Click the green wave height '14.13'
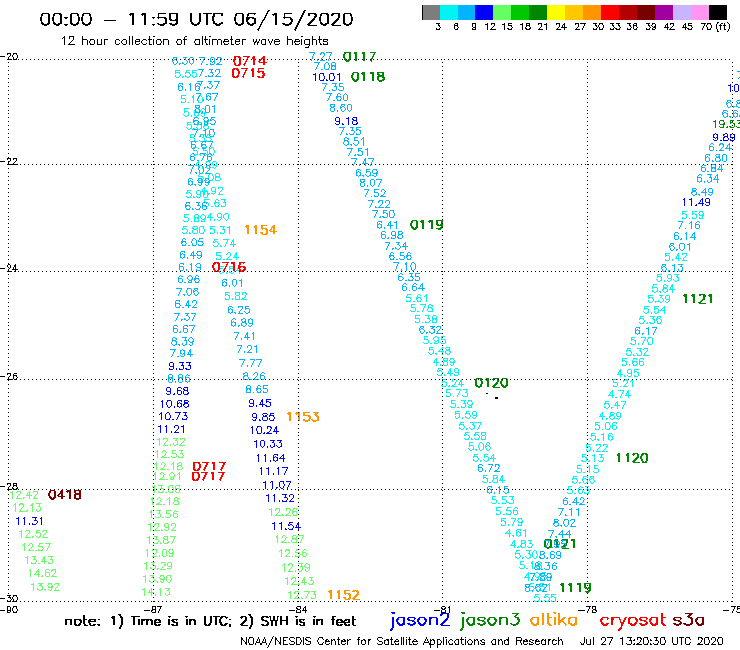Screen dimensions: 740x650 156,592
